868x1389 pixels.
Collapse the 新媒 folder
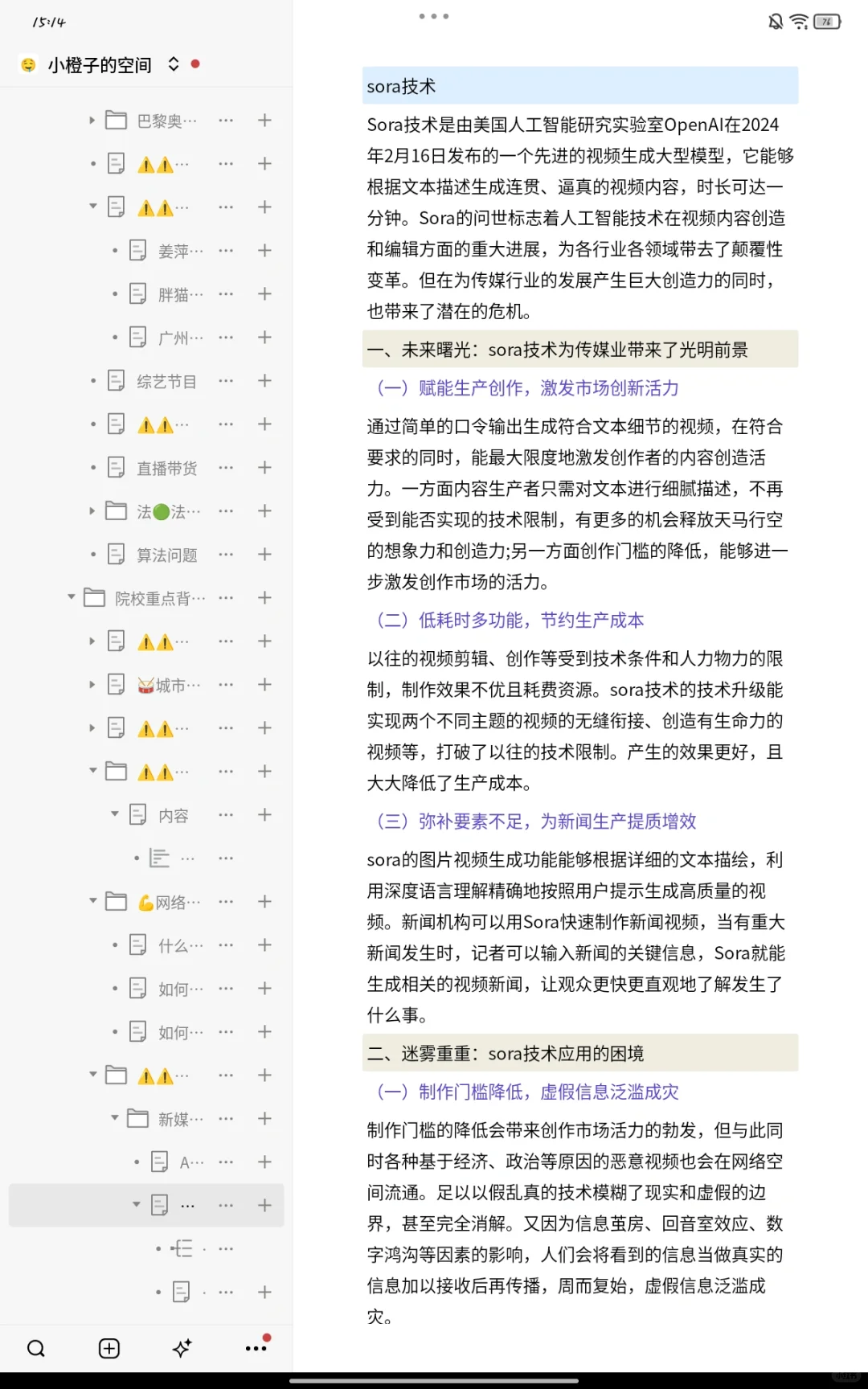(x=114, y=1118)
